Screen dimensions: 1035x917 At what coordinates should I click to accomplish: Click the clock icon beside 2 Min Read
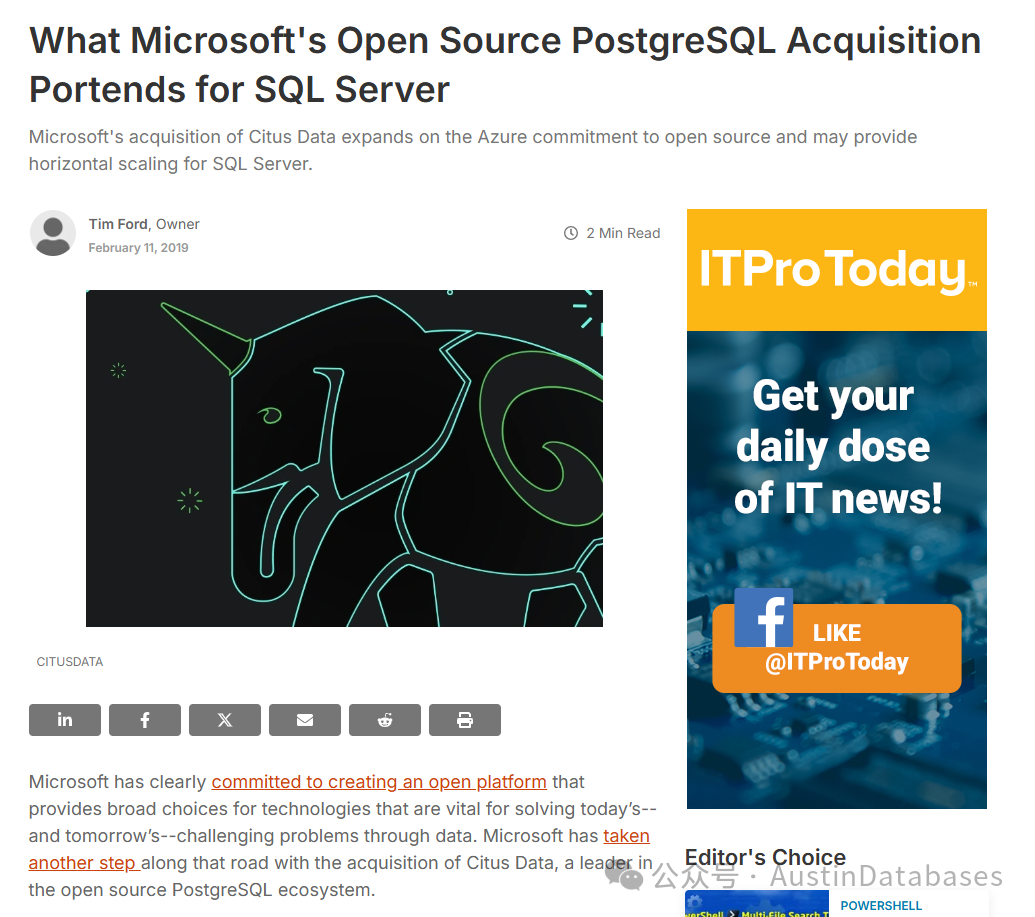pyautogui.click(x=571, y=233)
